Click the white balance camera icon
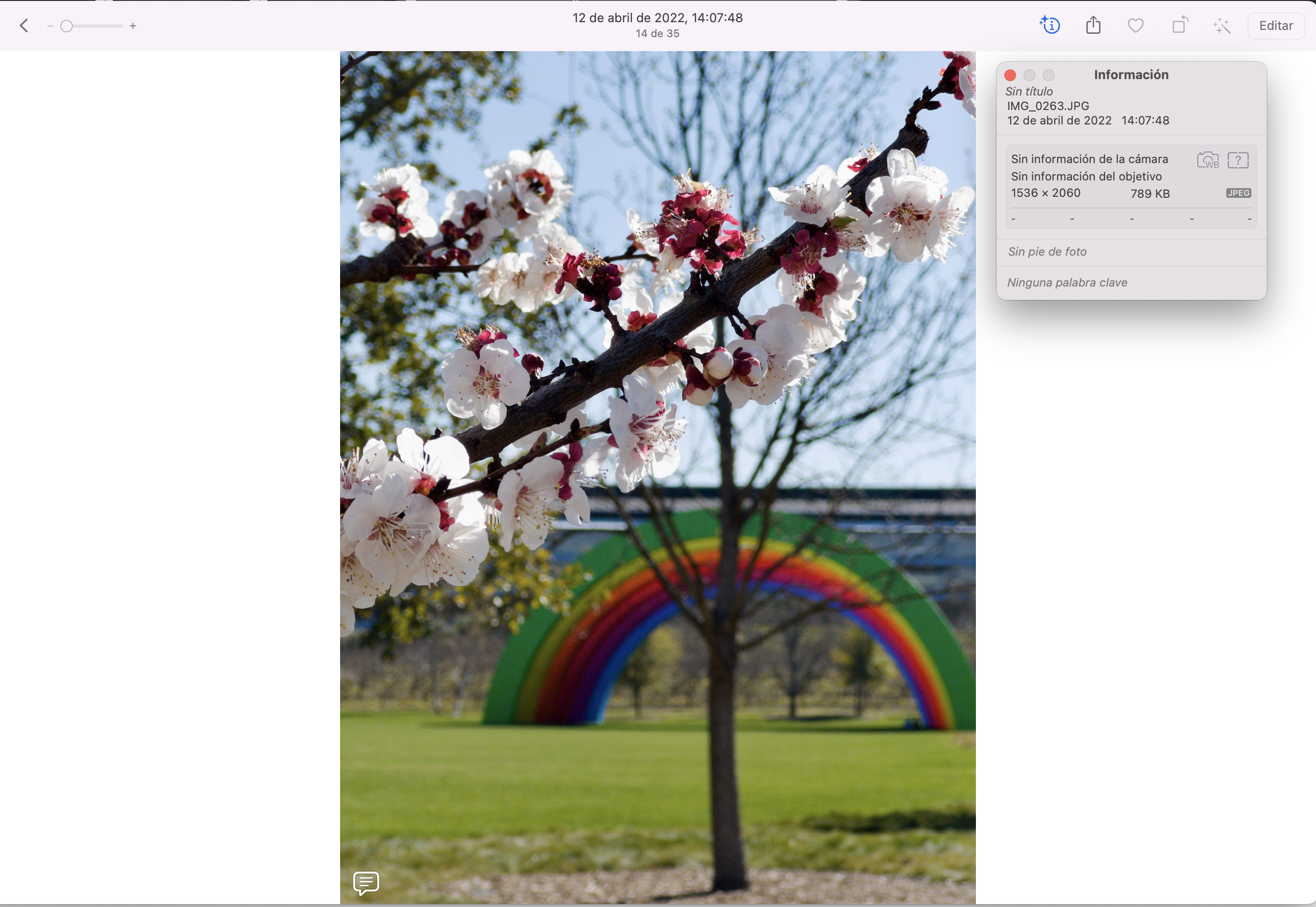The height and width of the screenshot is (907, 1316). click(x=1207, y=160)
